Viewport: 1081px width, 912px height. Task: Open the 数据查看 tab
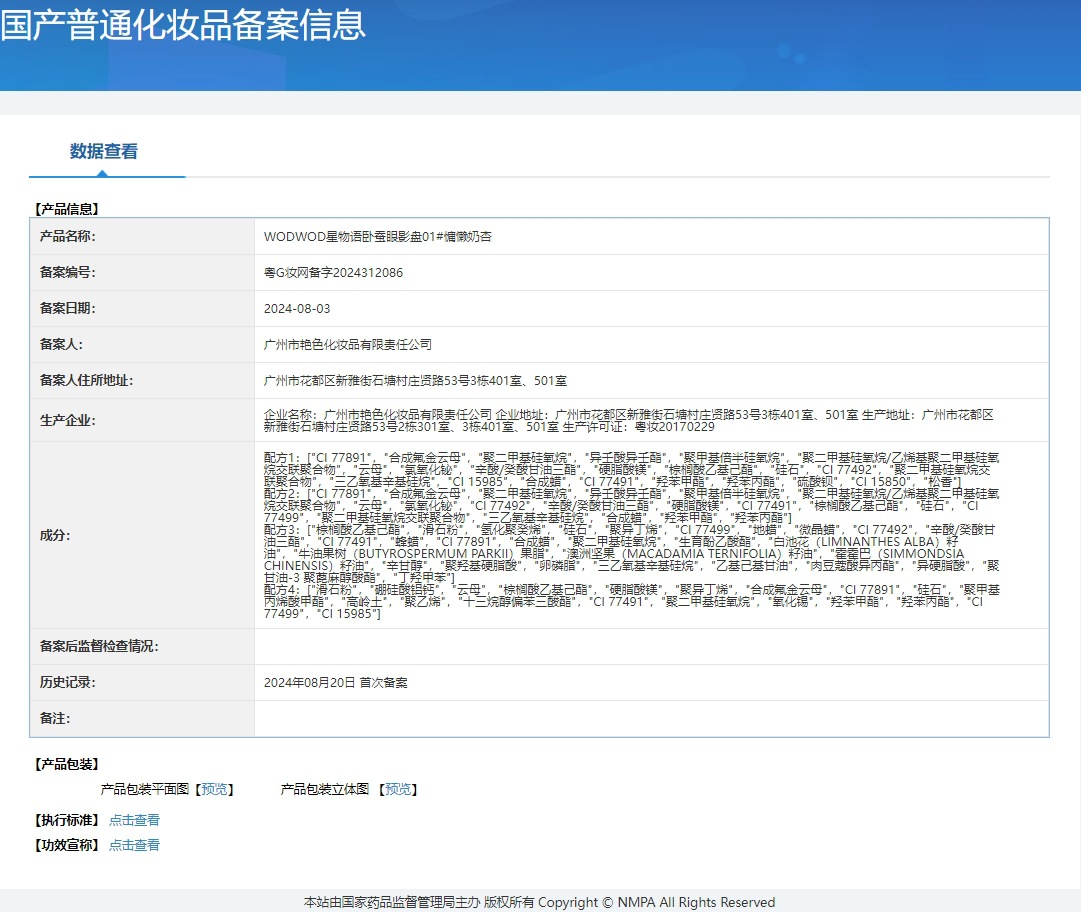click(103, 152)
